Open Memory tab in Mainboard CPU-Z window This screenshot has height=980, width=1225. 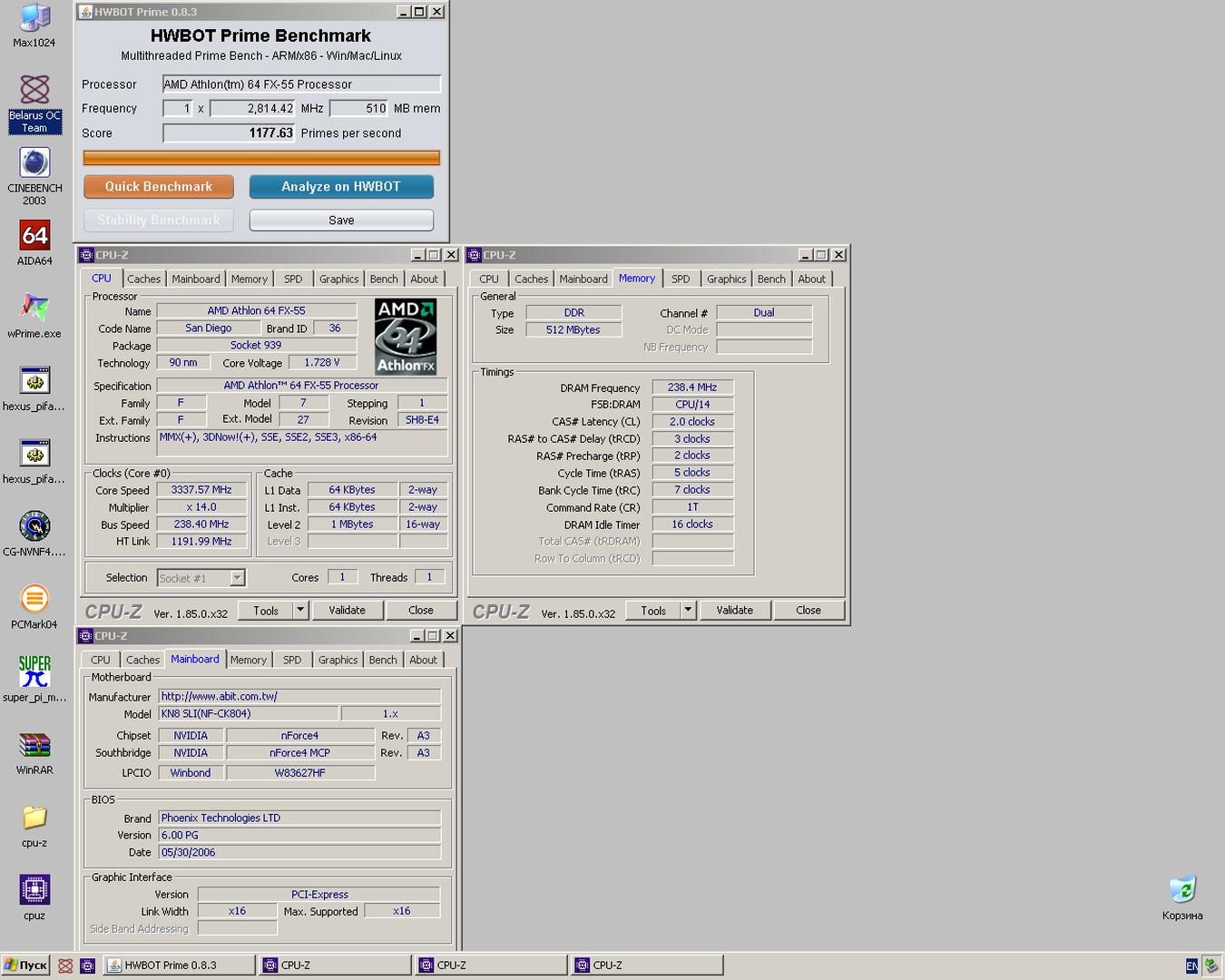[249, 661]
